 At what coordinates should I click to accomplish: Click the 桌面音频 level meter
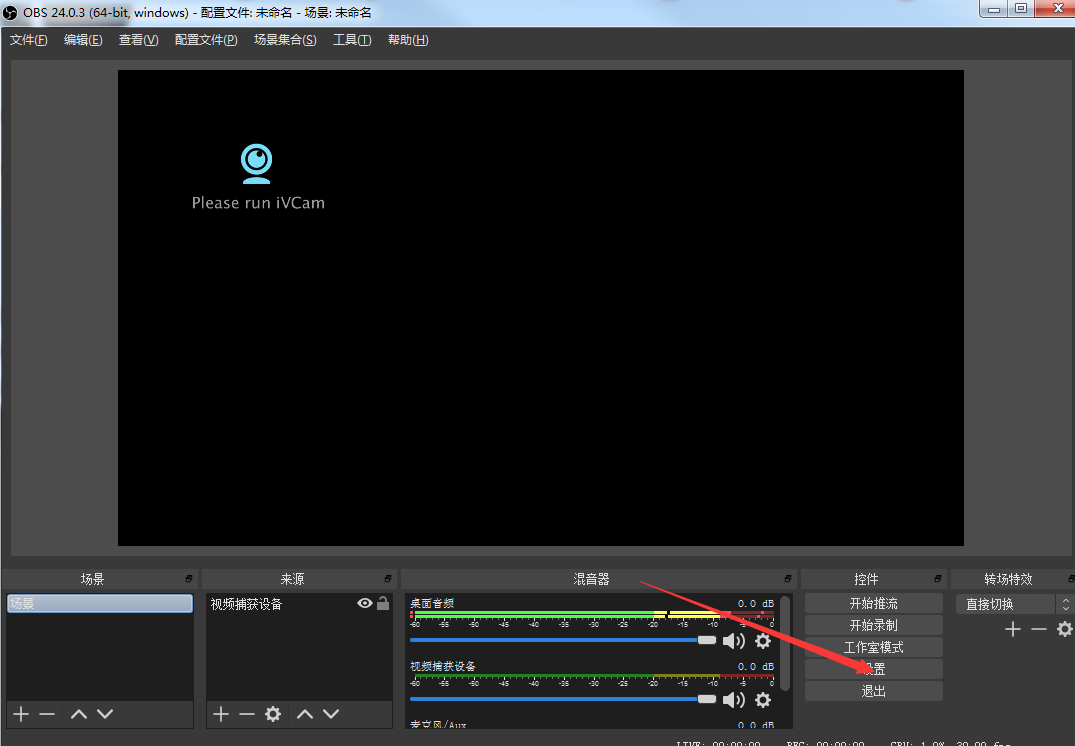593,615
